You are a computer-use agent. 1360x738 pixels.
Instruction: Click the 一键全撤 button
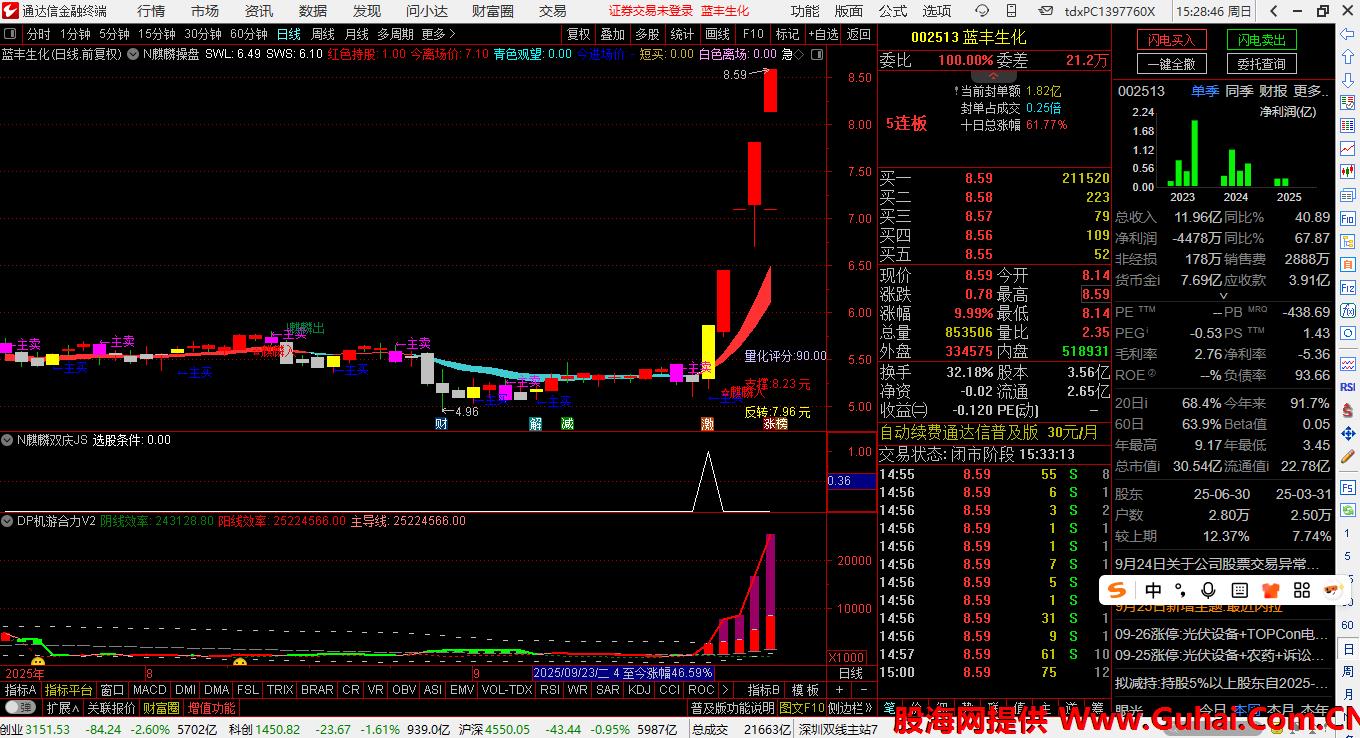coord(1172,64)
